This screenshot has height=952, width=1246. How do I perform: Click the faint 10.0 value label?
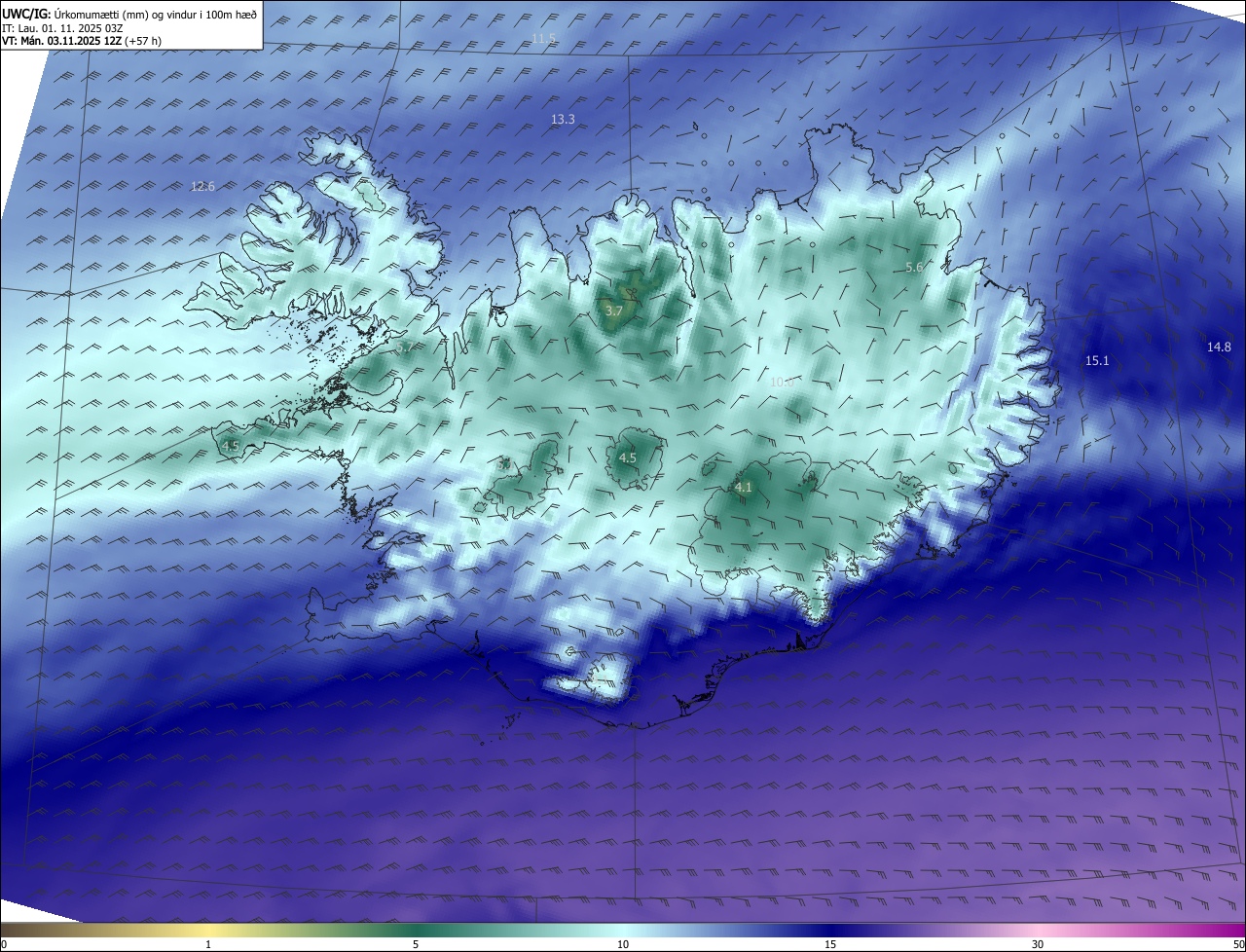point(782,382)
